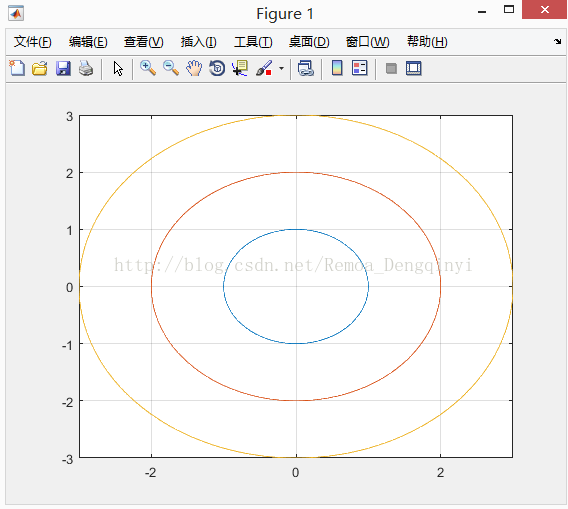Insert Legend using toolbar icon

pyautogui.click(x=360, y=68)
